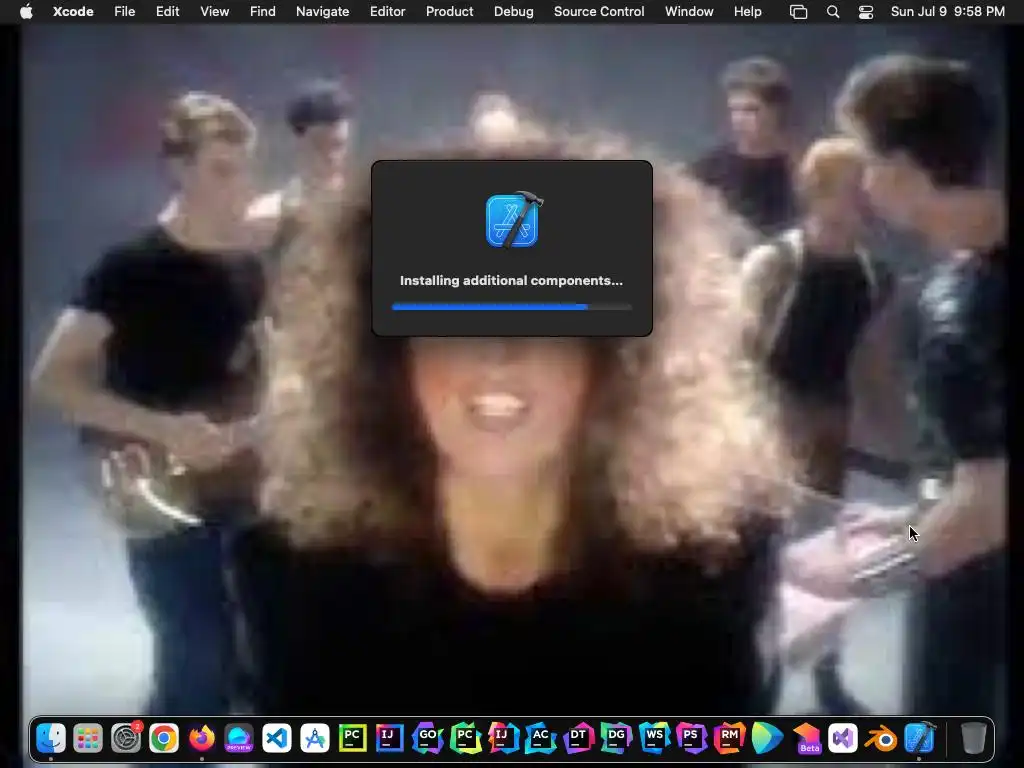Viewport: 1024px width, 768px height.
Task: Launch Firefox from the dock
Action: click(201, 739)
